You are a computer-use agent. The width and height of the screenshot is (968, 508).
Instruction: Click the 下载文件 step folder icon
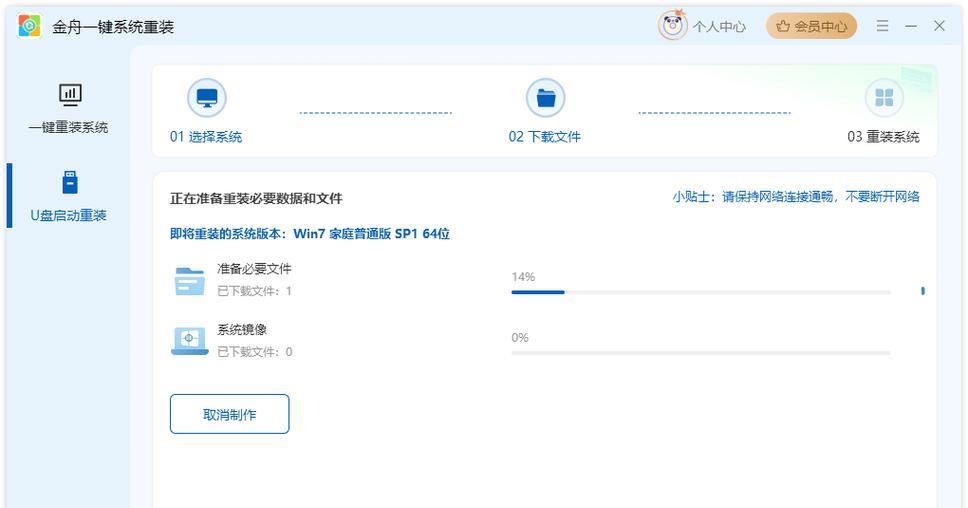click(x=545, y=98)
